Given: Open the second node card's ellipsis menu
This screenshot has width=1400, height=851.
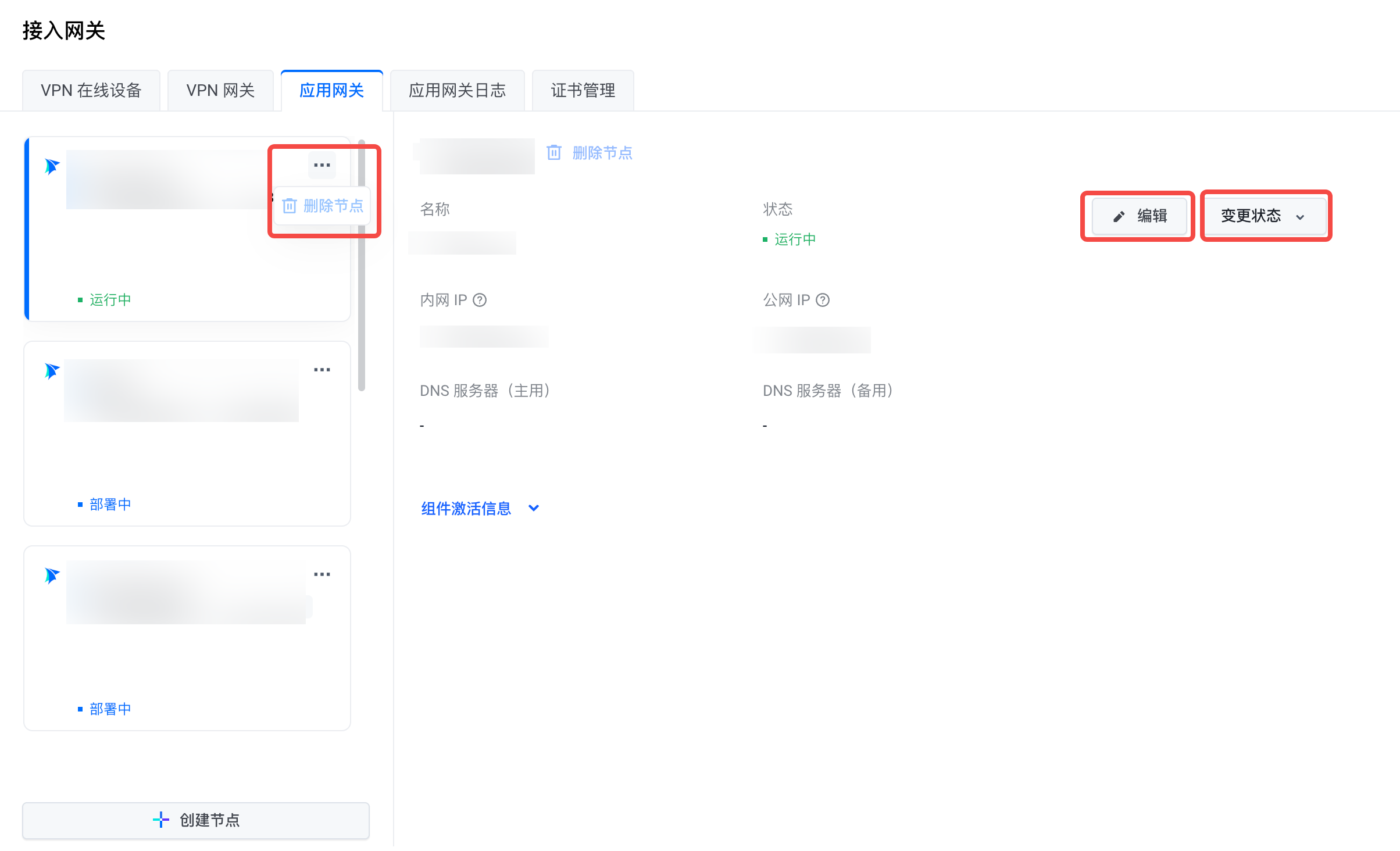Looking at the screenshot, I should point(322,370).
